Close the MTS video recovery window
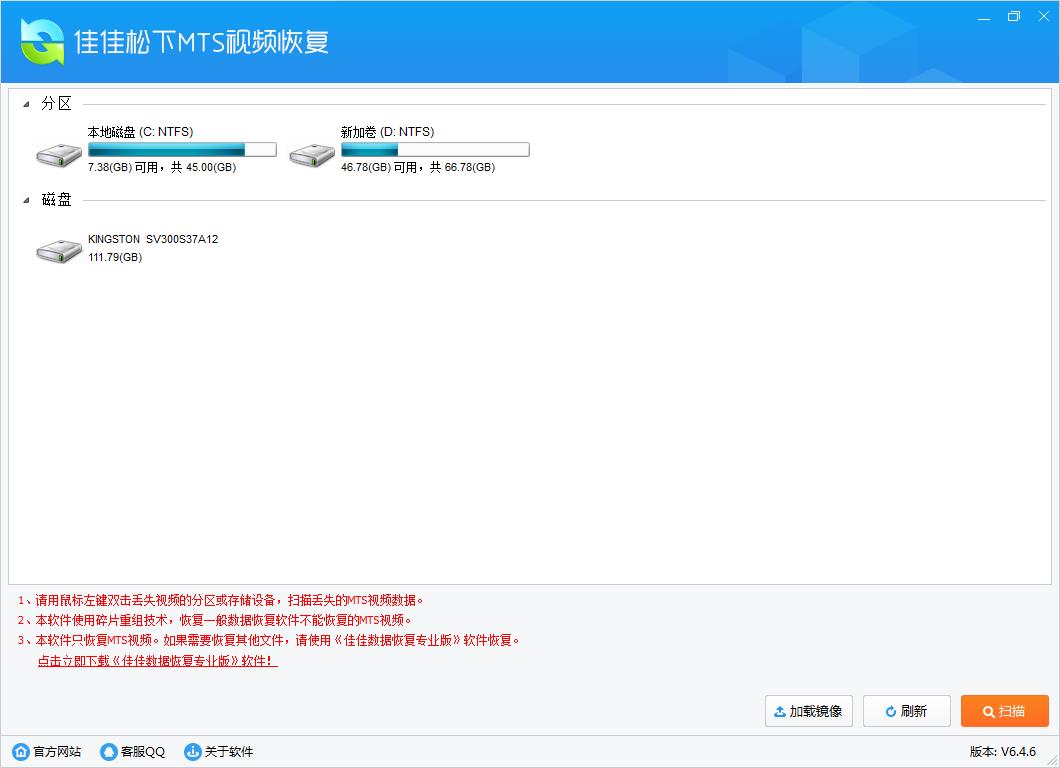1060x768 pixels. pyautogui.click(x=1043, y=16)
